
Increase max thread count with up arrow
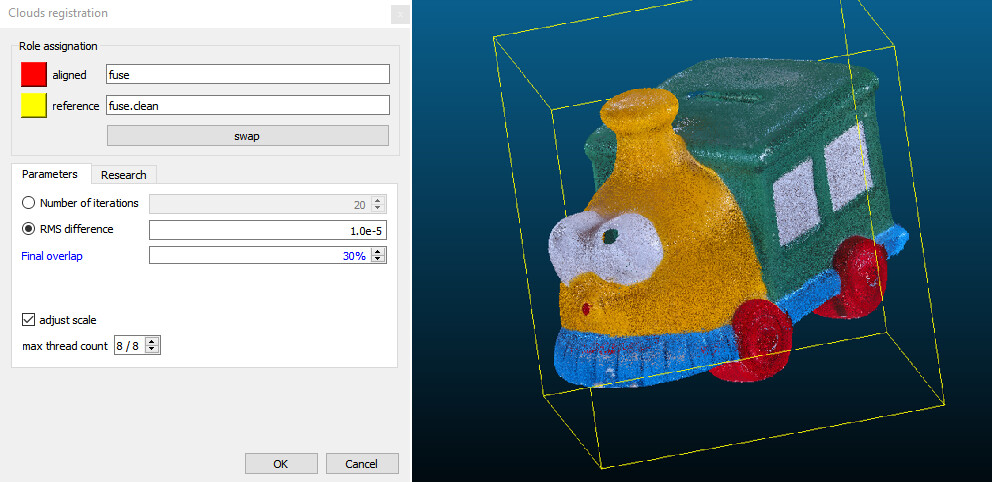(x=152, y=342)
